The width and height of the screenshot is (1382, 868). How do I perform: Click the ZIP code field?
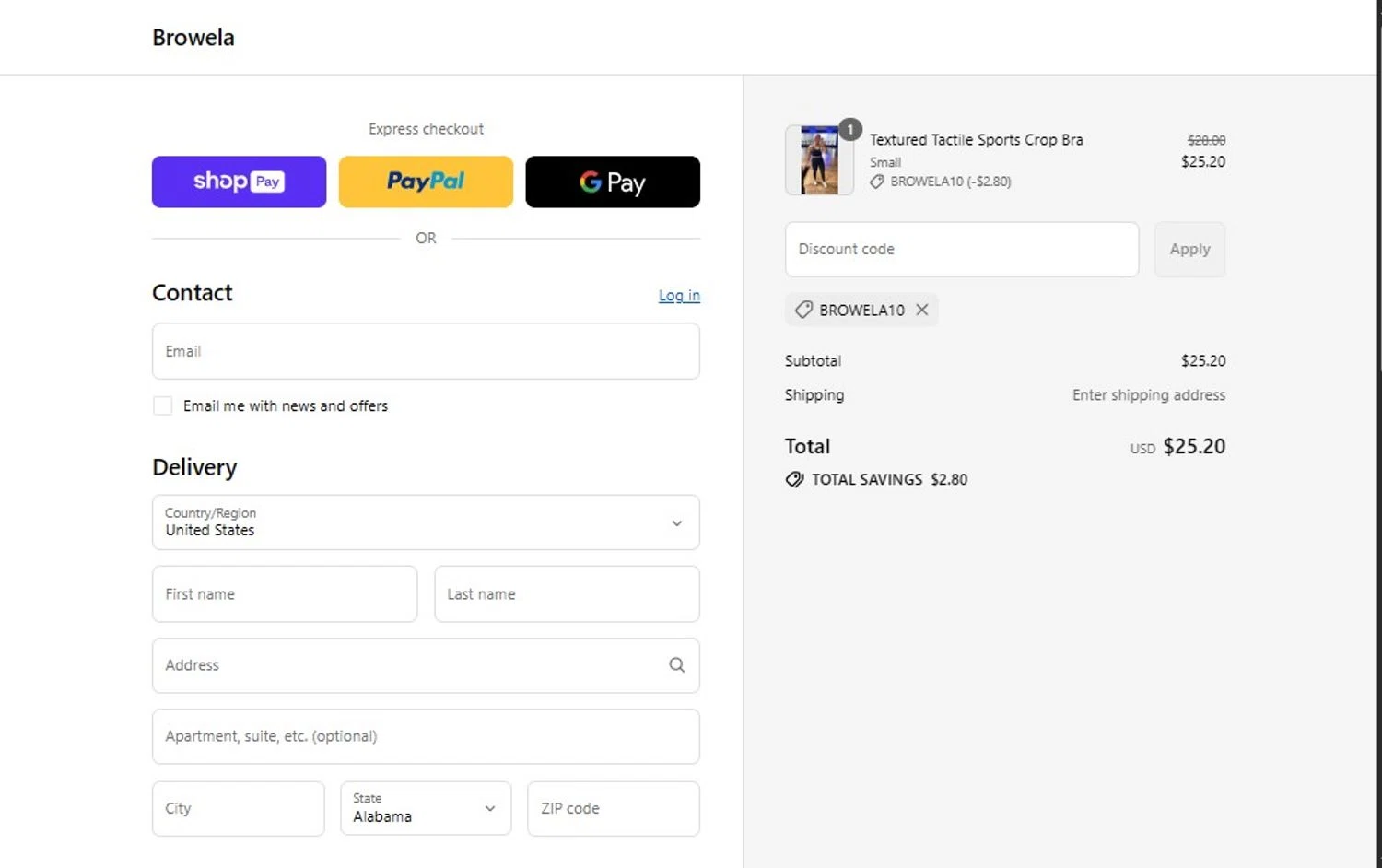tap(613, 808)
